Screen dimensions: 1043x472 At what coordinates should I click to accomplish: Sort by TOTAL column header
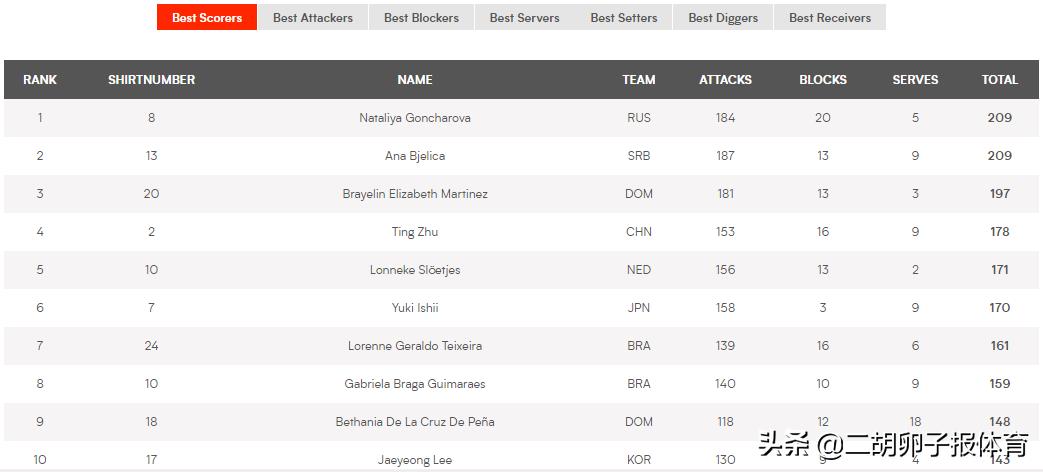tap(999, 79)
